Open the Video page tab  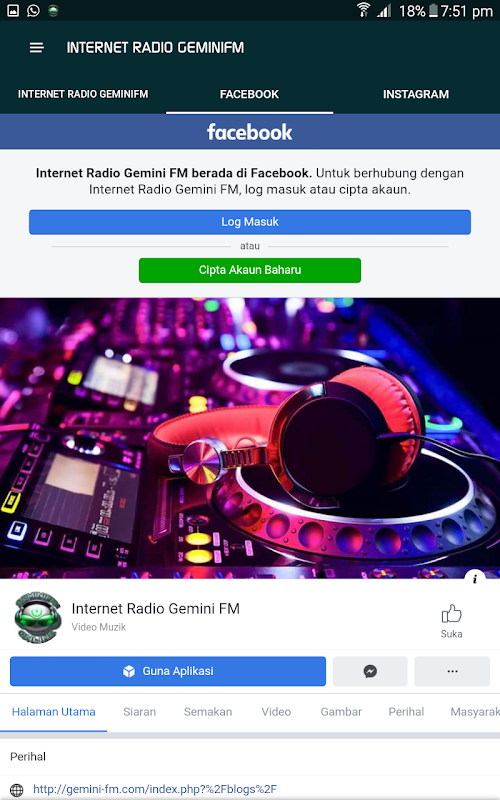276,712
